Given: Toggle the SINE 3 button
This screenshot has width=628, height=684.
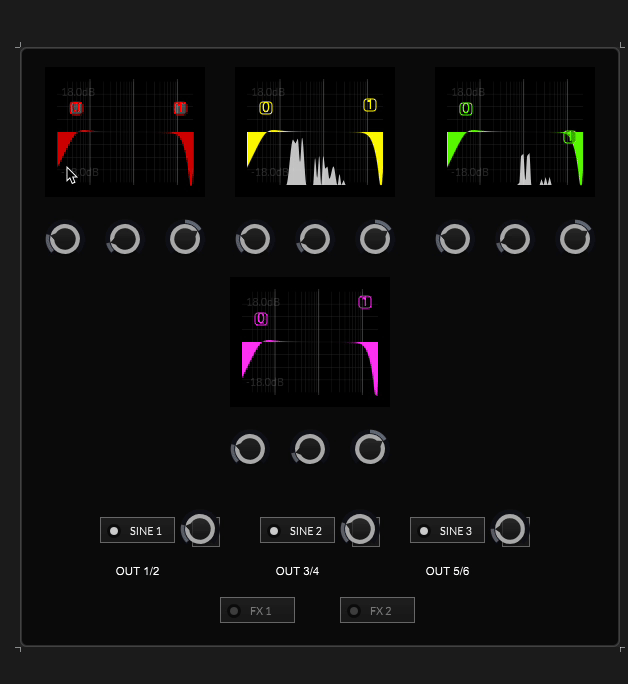Looking at the screenshot, I should pos(447,530).
